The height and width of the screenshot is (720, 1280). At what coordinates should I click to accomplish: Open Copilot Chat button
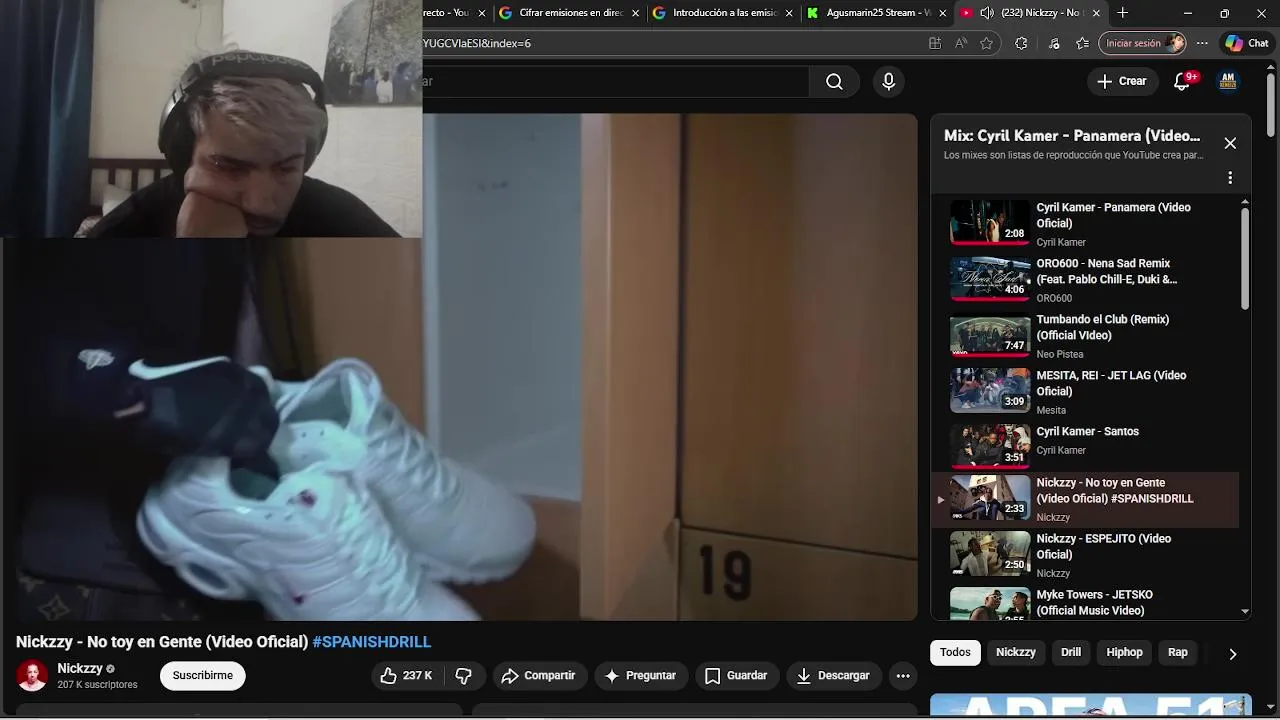[1247, 43]
